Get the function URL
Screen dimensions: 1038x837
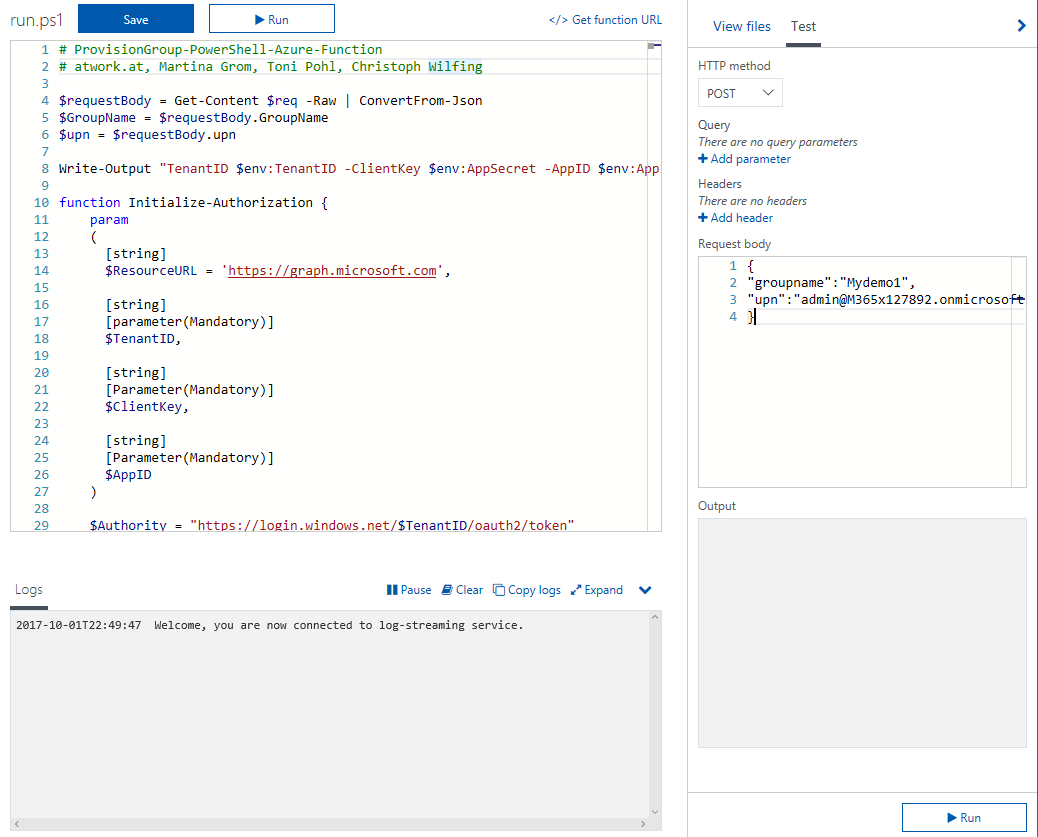(x=605, y=20)
